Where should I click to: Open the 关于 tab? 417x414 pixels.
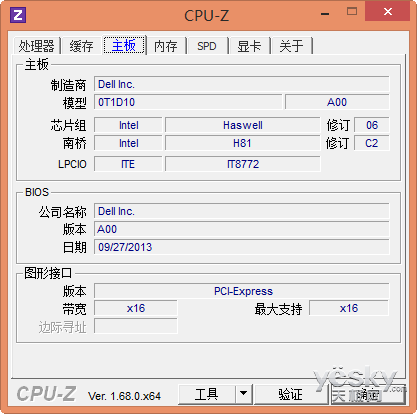pos(291,46)
